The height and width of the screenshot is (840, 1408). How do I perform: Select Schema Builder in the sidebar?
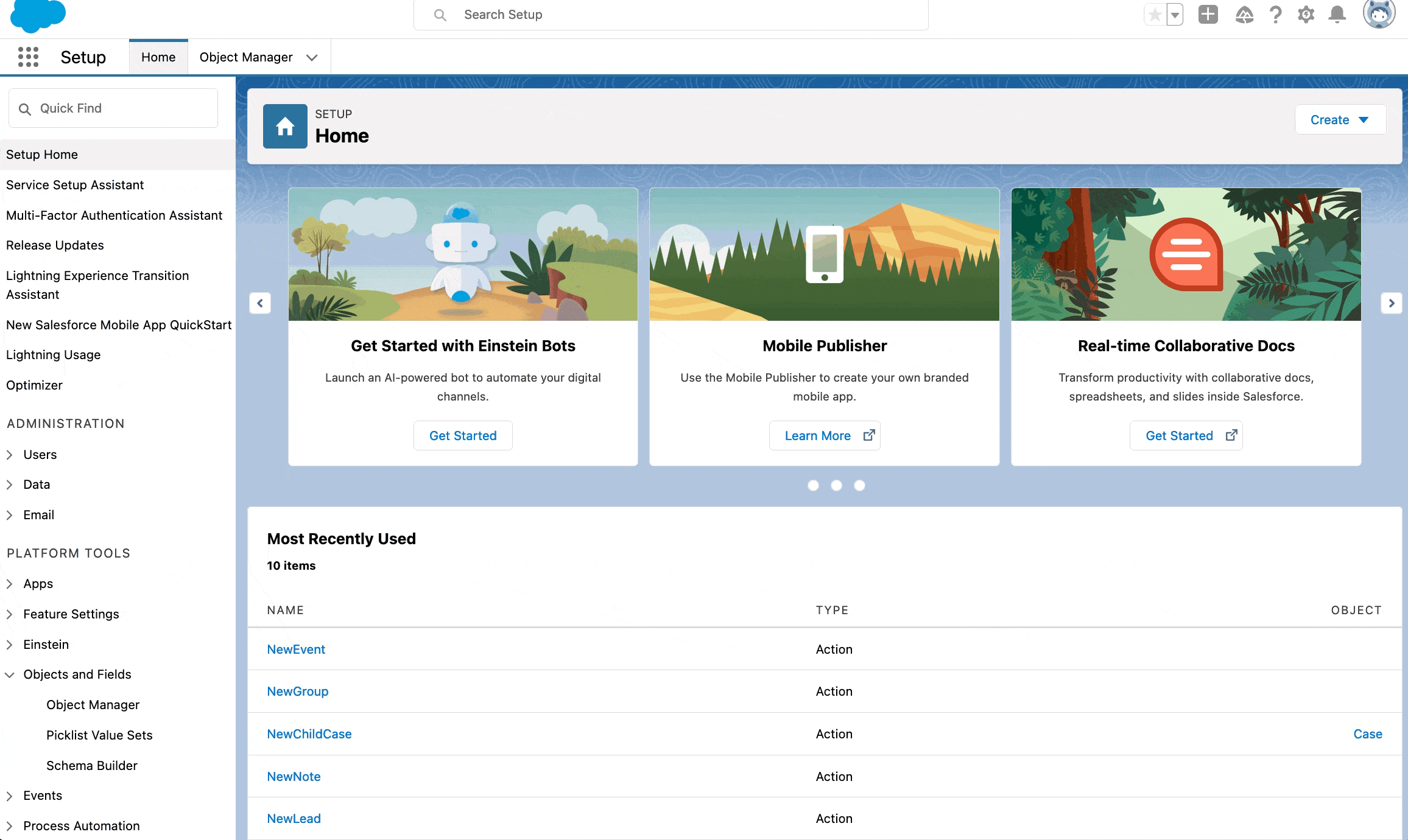click(92, 765)
